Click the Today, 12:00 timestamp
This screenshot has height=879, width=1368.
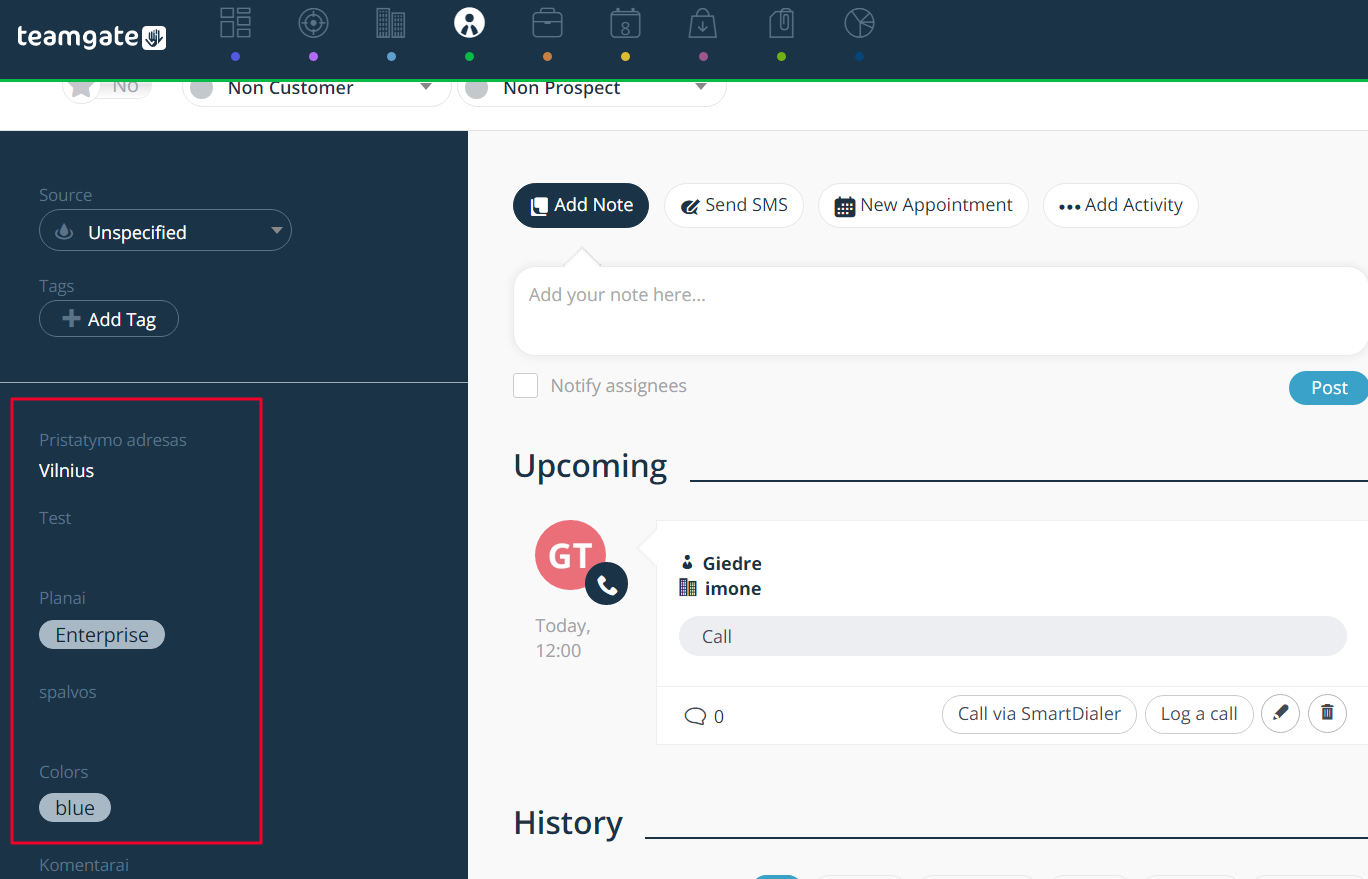[563, 638]
